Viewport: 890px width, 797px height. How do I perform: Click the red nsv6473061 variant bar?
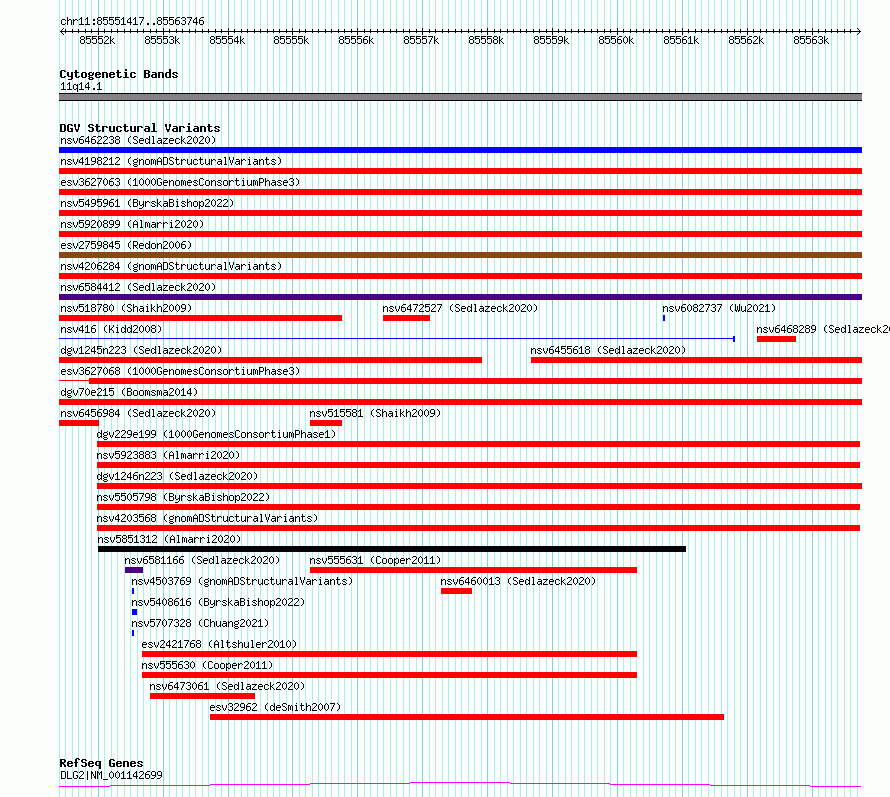203,697
